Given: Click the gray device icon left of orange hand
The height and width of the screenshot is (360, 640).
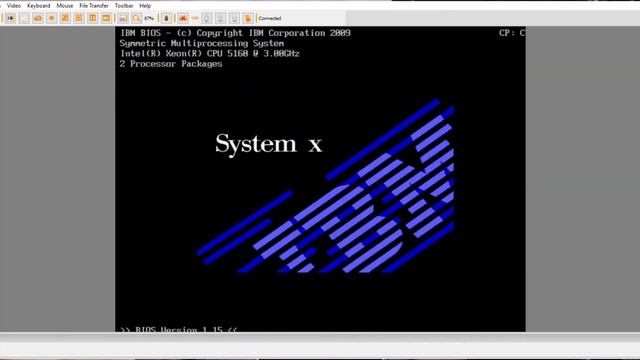Looking at the screenshot, I should pos(234,18).
